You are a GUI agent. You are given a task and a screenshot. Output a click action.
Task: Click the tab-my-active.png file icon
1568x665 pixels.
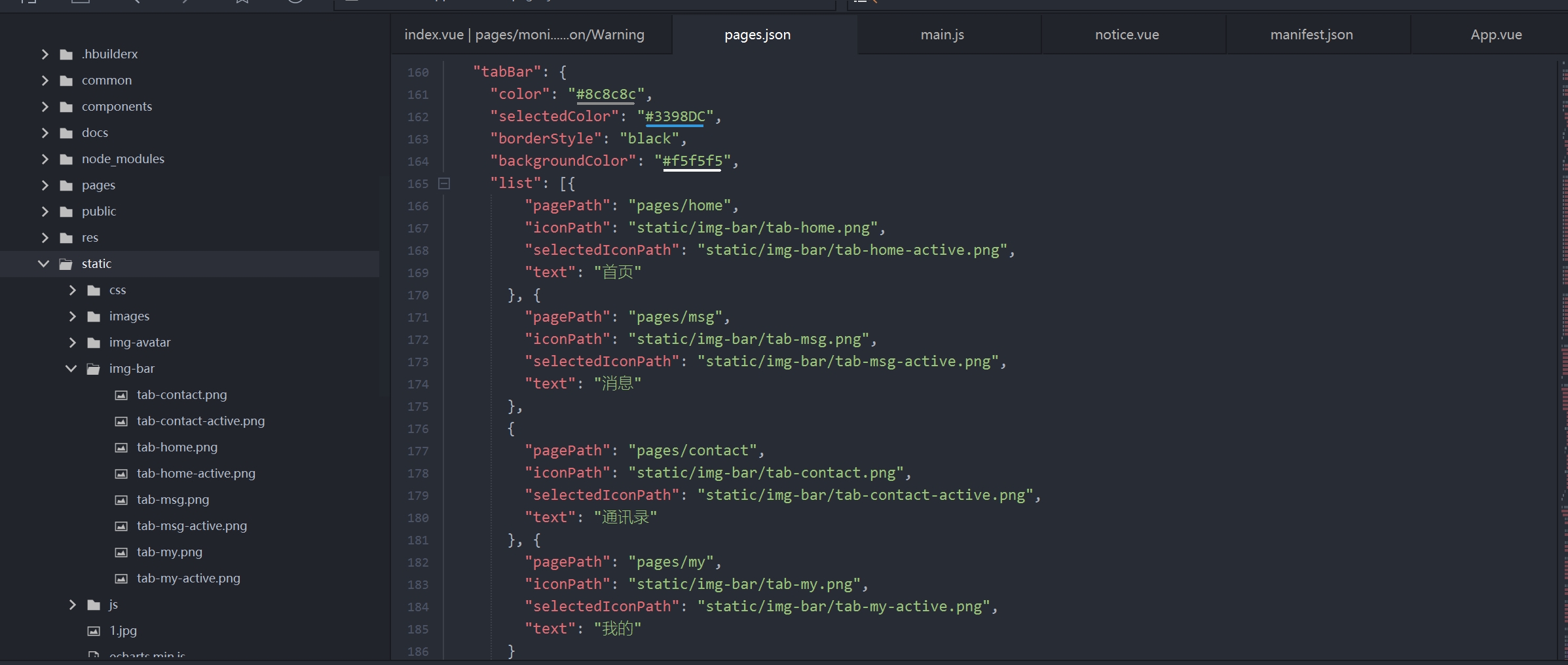click(x=121, y=579)
